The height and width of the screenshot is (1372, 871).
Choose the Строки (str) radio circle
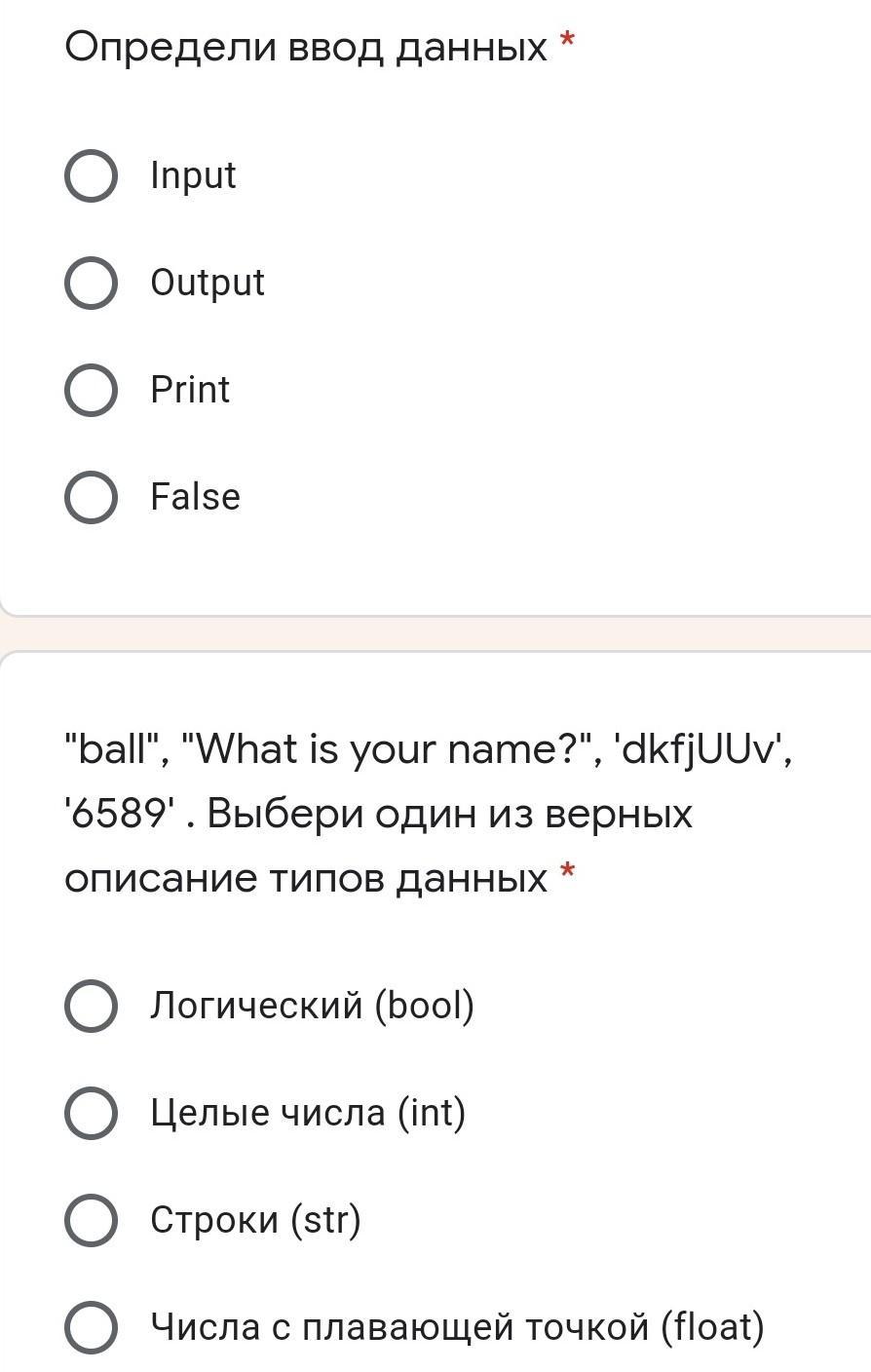click(x=91, y=1220)
